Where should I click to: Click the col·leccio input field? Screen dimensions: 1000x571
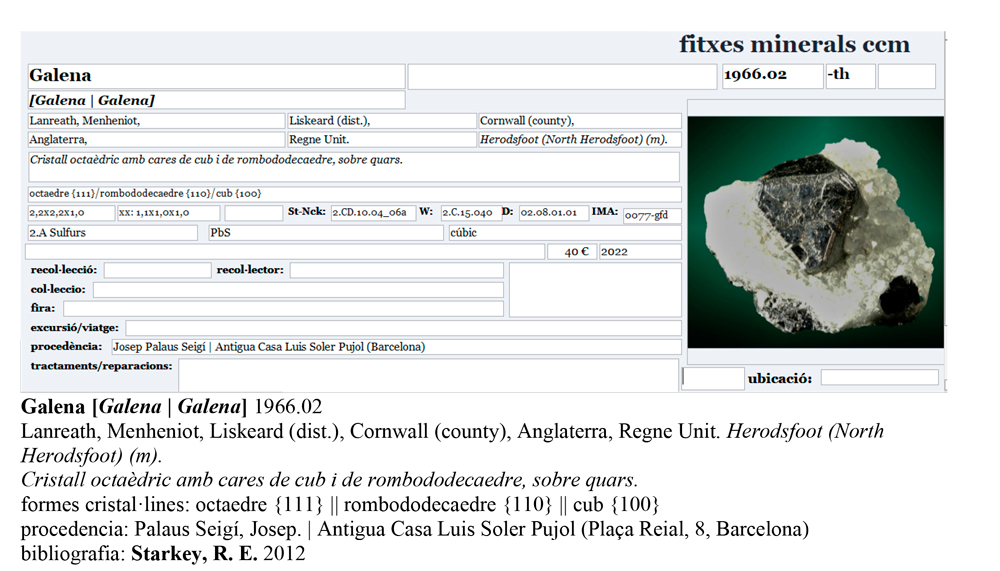pyautogui.click(x=298, y=290)
